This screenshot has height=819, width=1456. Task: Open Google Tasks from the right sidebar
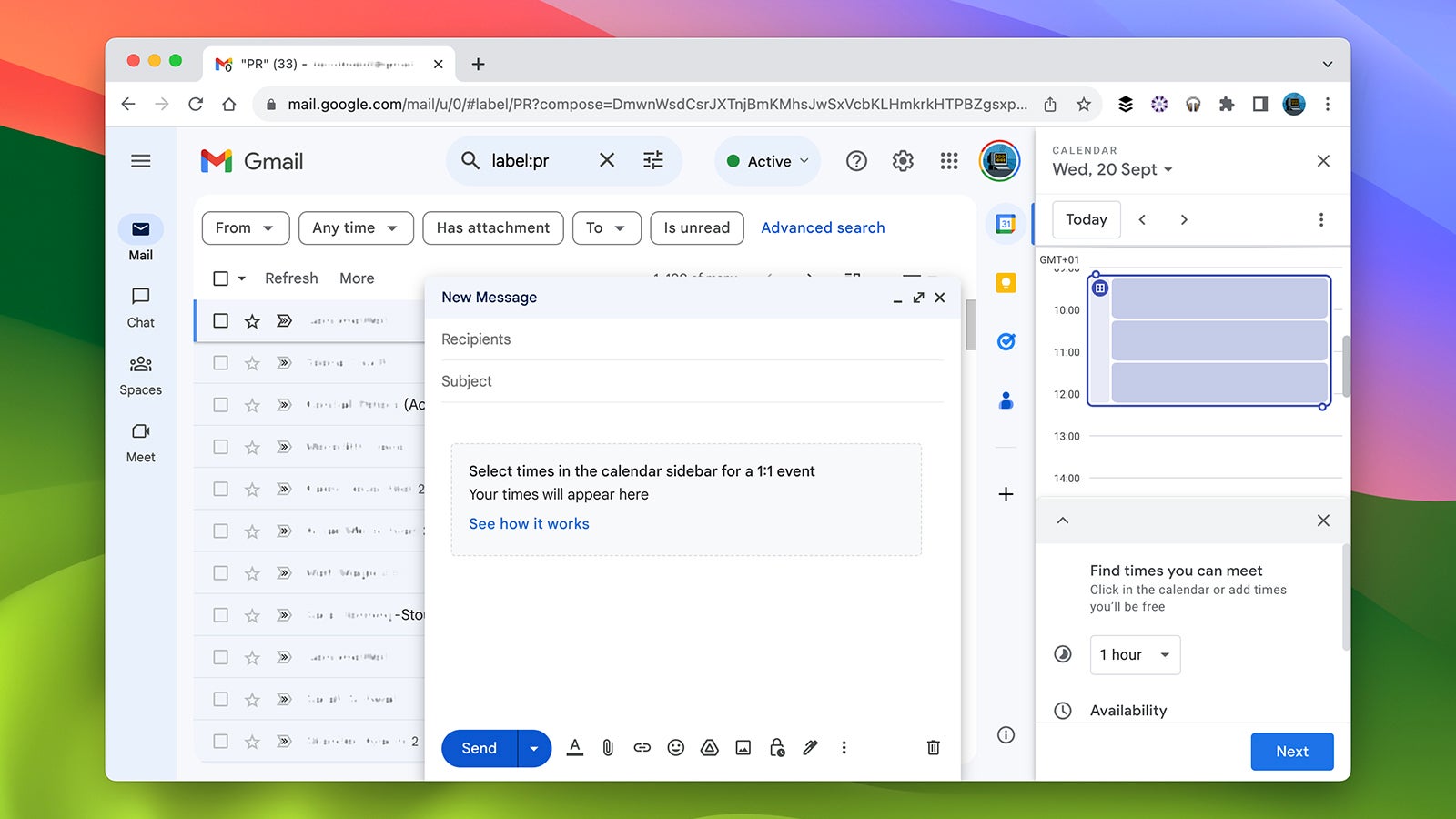(x=1005, y=341)
